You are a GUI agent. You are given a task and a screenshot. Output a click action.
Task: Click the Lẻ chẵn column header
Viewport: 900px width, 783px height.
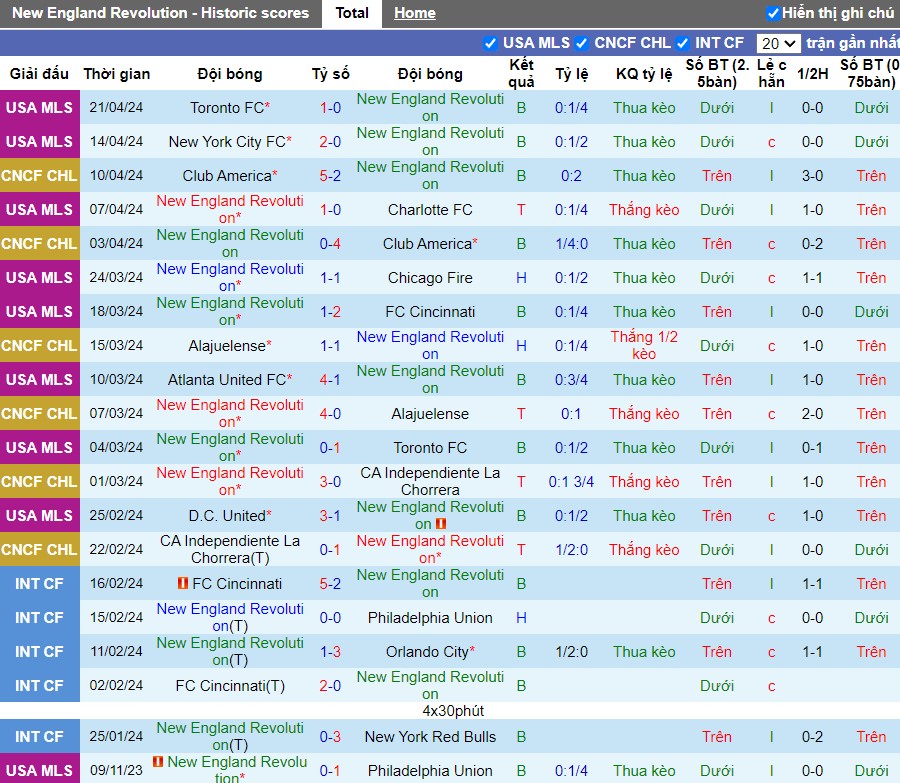[x=771, y=73]
